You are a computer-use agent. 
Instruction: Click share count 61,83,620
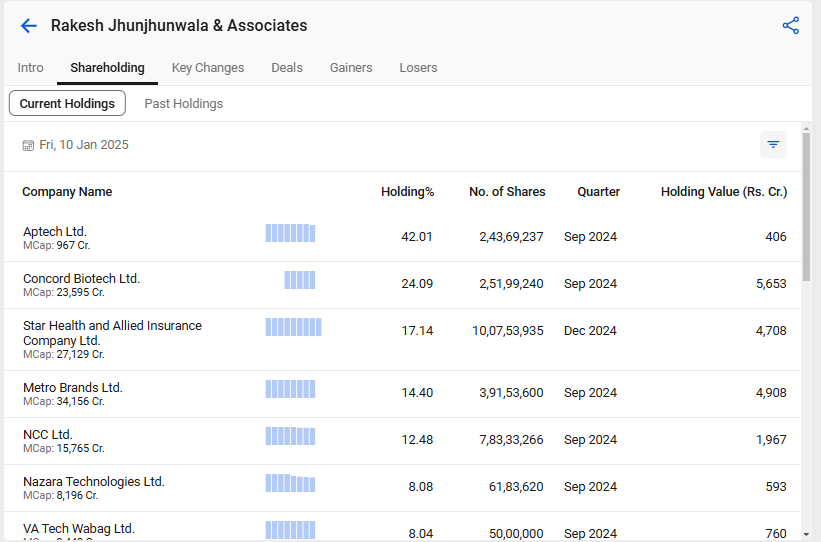coord(516,487)
